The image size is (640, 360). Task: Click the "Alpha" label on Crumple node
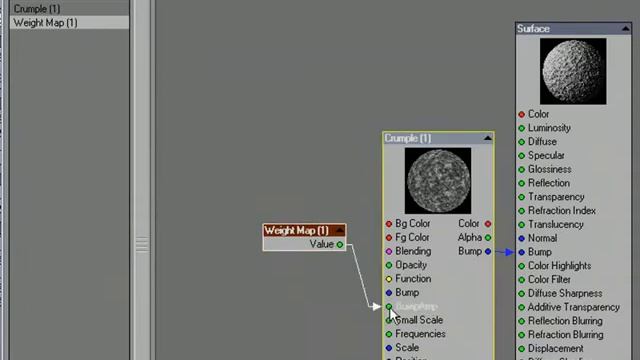point(470,237)
